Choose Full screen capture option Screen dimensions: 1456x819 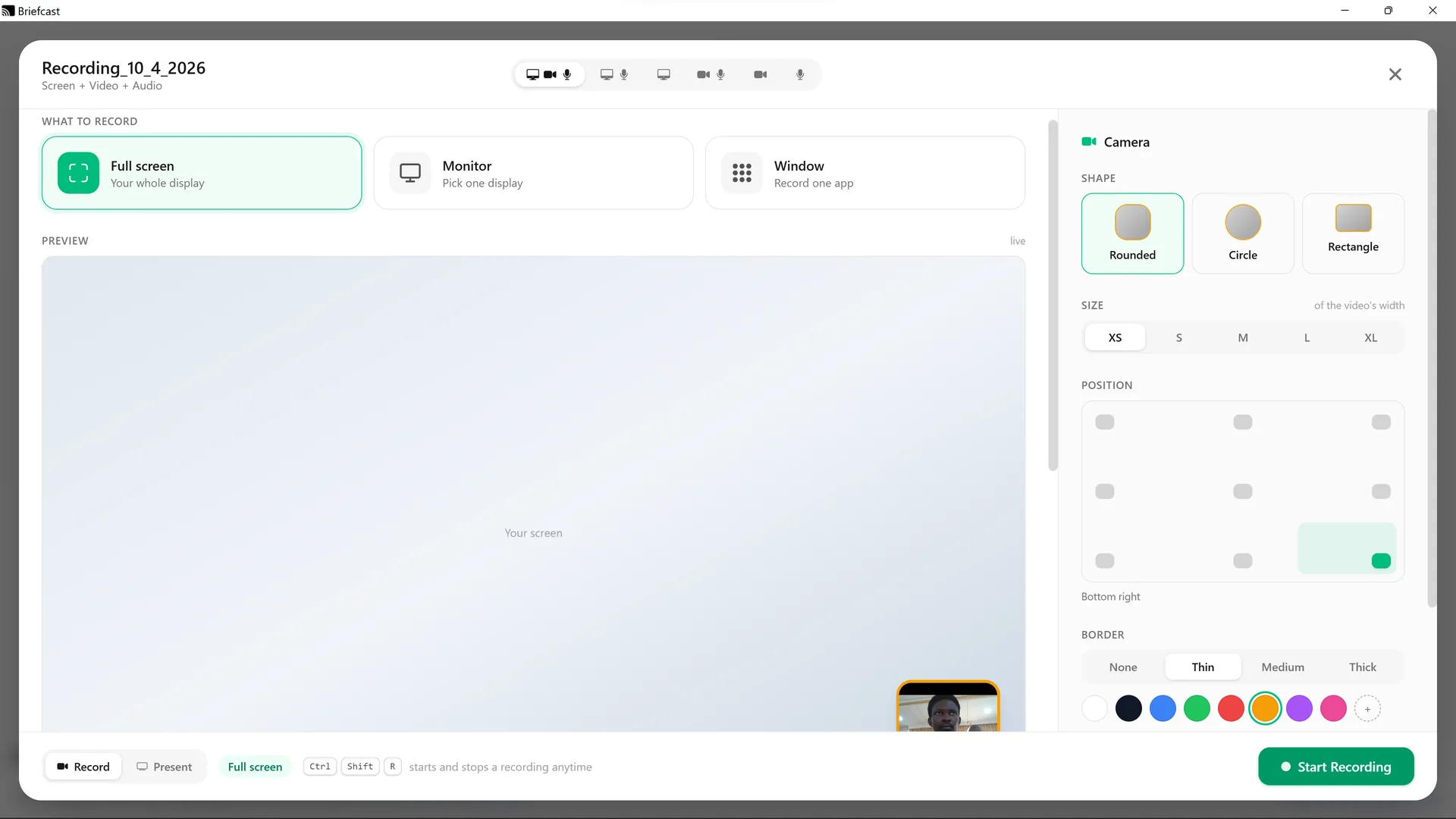click(x=202, y=173)
